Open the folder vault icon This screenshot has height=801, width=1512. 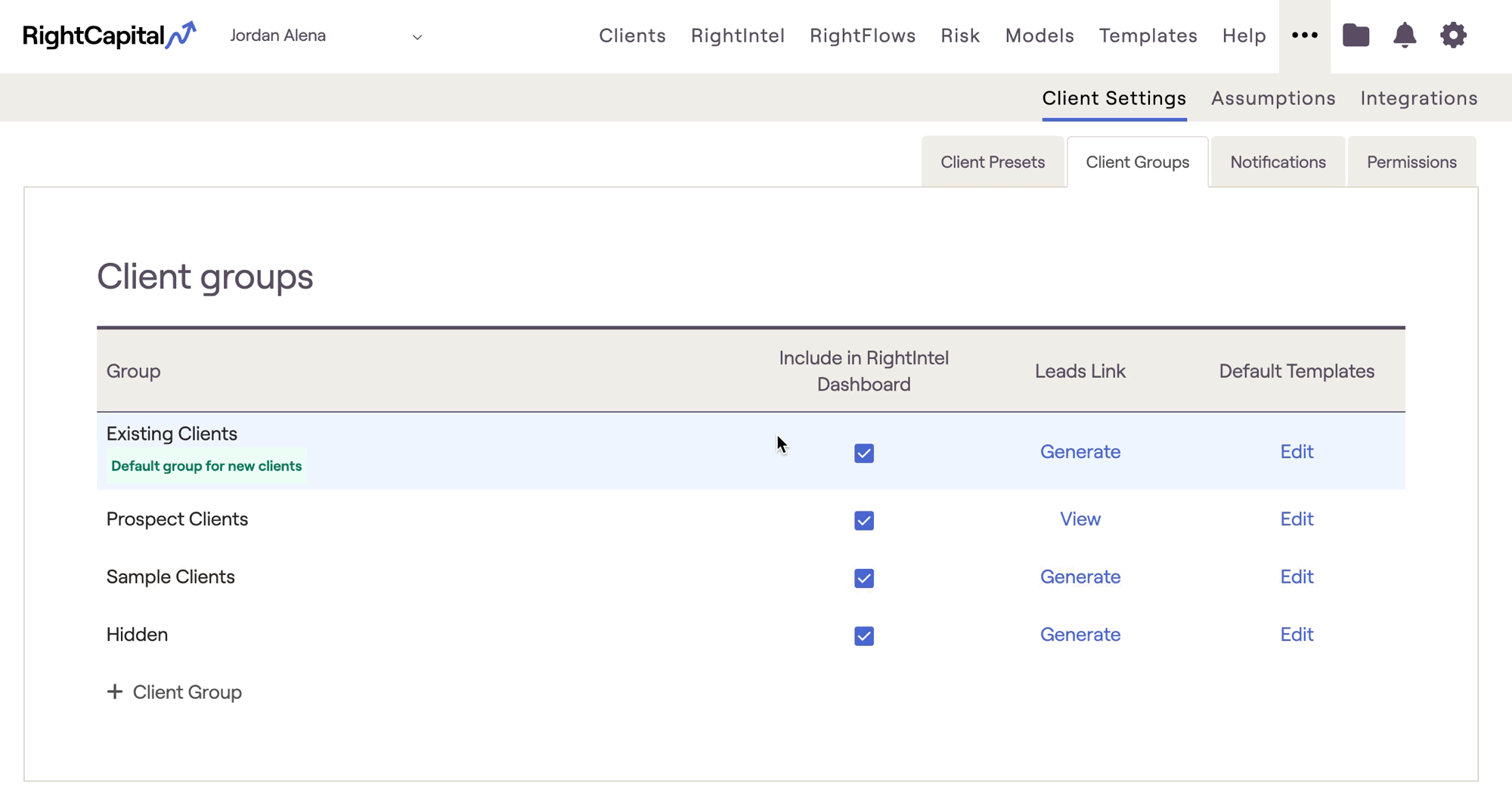coord(1356,36)
